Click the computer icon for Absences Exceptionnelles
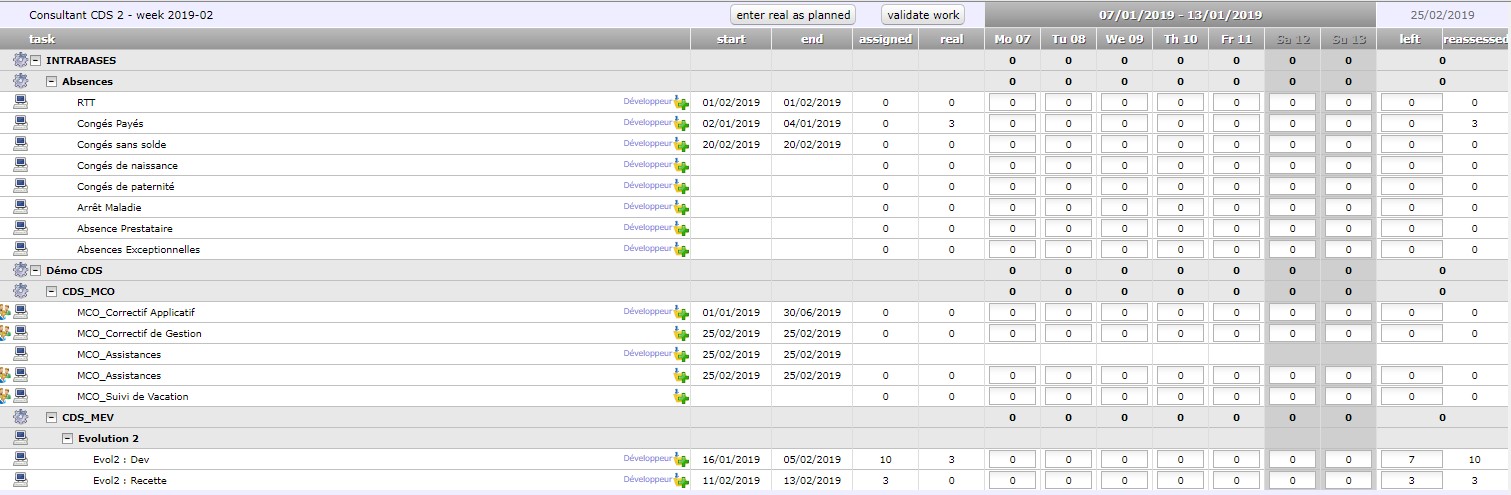Screen dimensions: 1511x495 pyautogui.click(x=21, y=249)
